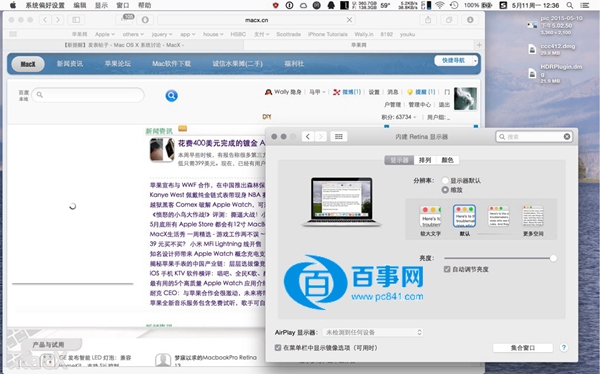Open the 编辑 menu
The image size is (600, 374).
click(x=80, y=5)
